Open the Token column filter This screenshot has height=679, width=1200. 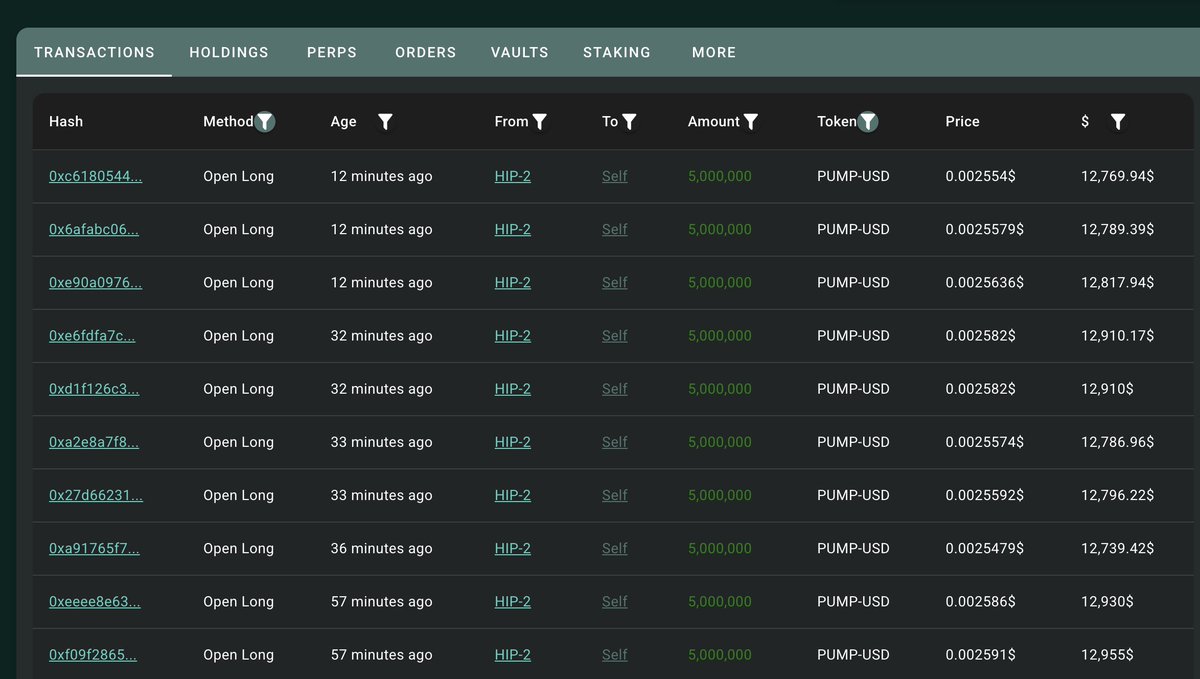click(869, 122)
